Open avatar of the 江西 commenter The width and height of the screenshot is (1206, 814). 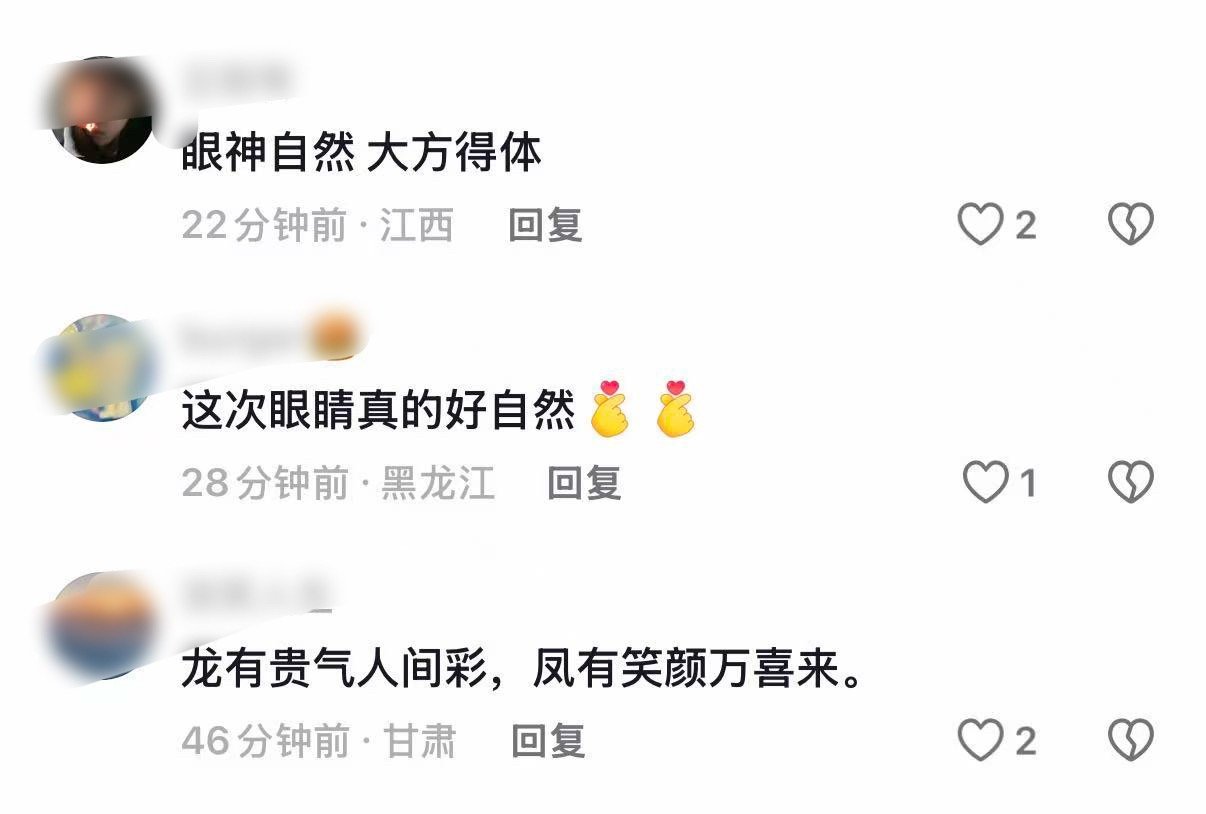(100, 110)
